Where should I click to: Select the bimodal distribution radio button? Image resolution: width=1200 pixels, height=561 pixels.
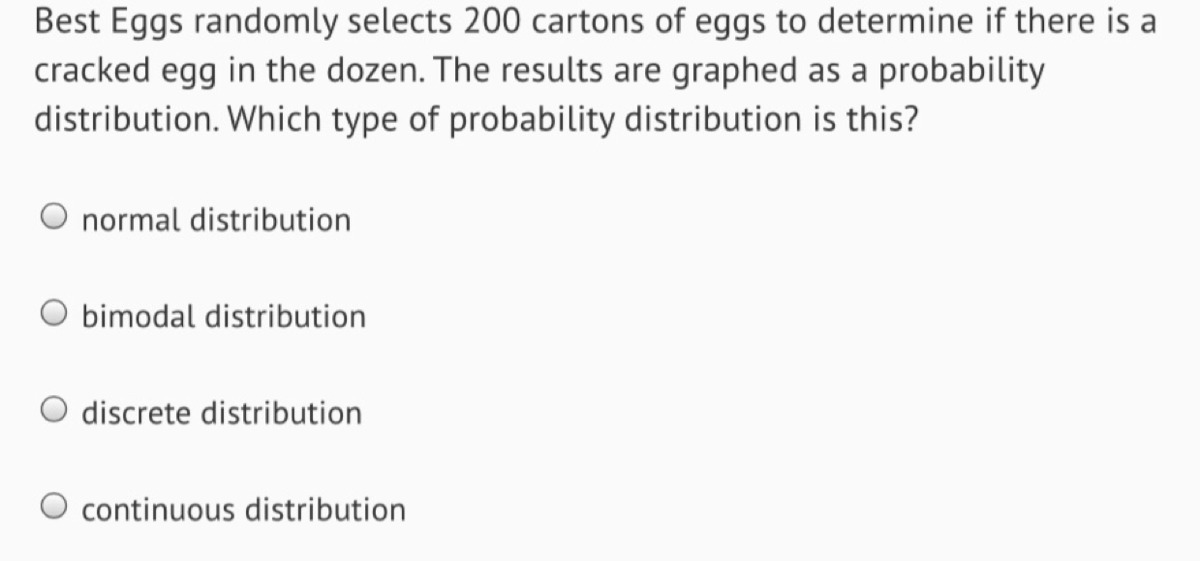[55, 316]
